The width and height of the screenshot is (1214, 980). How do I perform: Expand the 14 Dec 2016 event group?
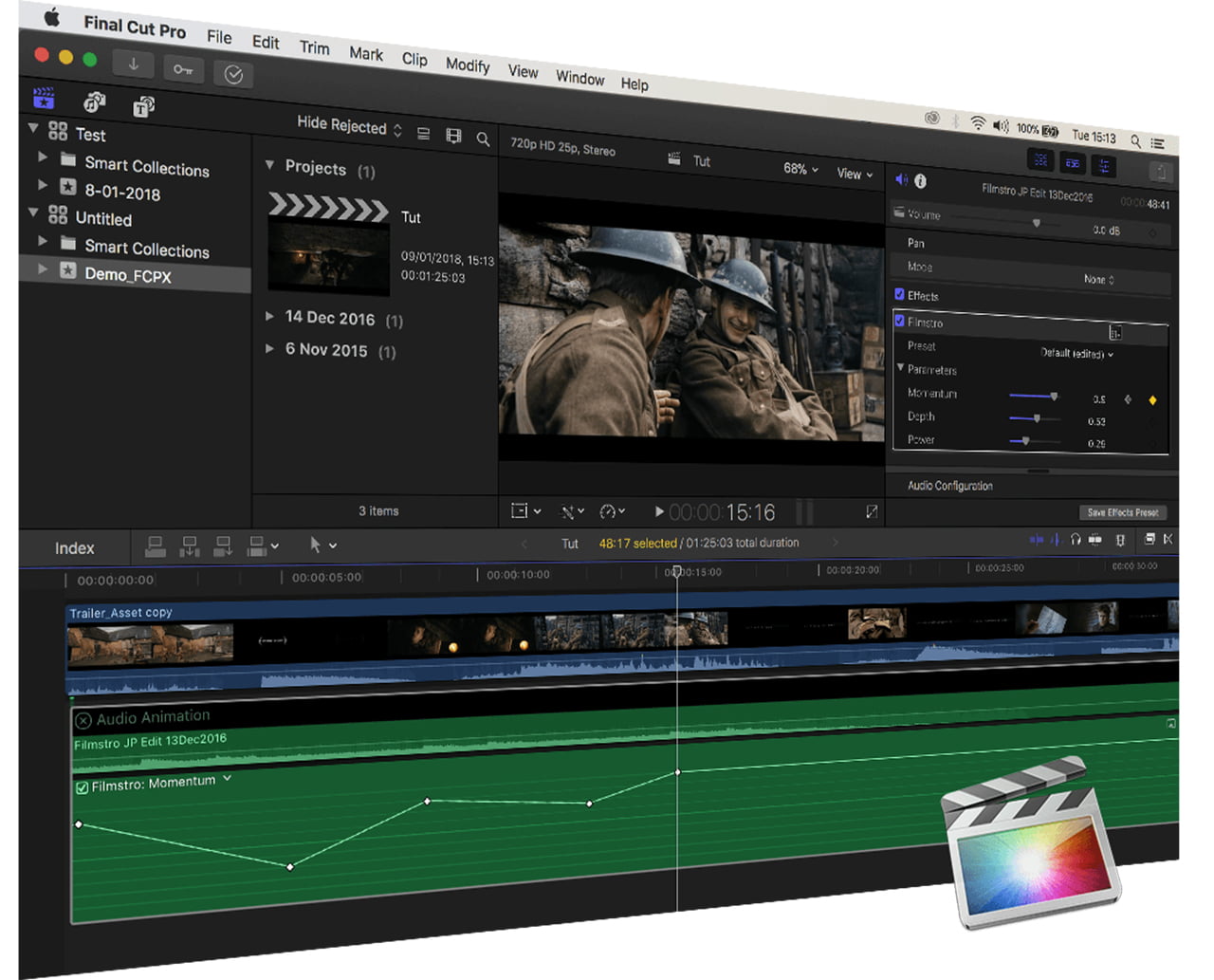click(x=270, y=318)
